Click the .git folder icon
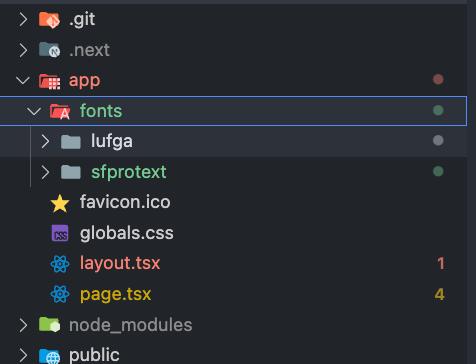This screenshot has height=364, width=476. (49, 20)
